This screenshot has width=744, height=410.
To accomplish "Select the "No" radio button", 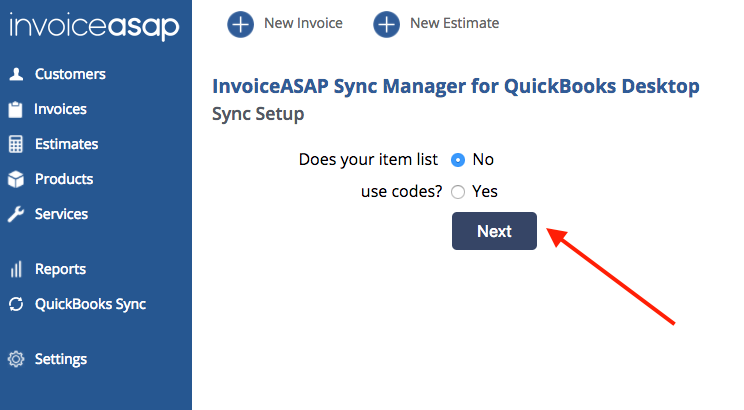I will (458, 159).
